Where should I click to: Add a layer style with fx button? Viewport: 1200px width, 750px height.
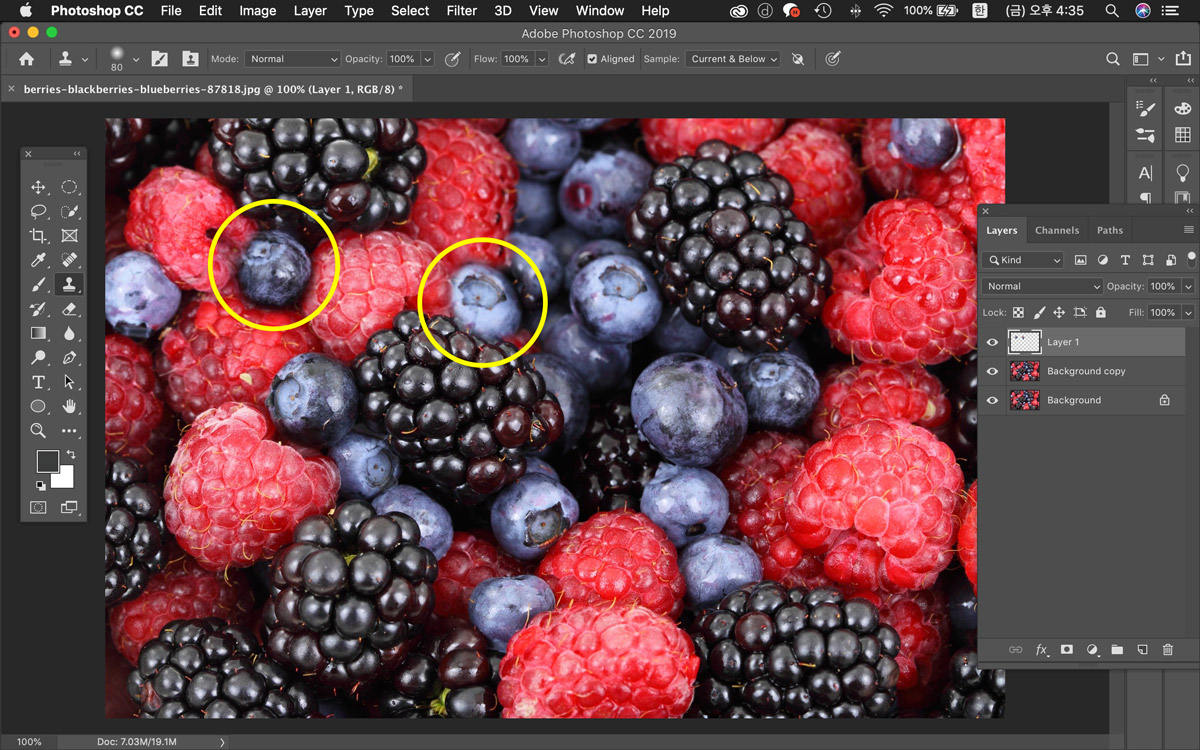[x=1041, y=650]
